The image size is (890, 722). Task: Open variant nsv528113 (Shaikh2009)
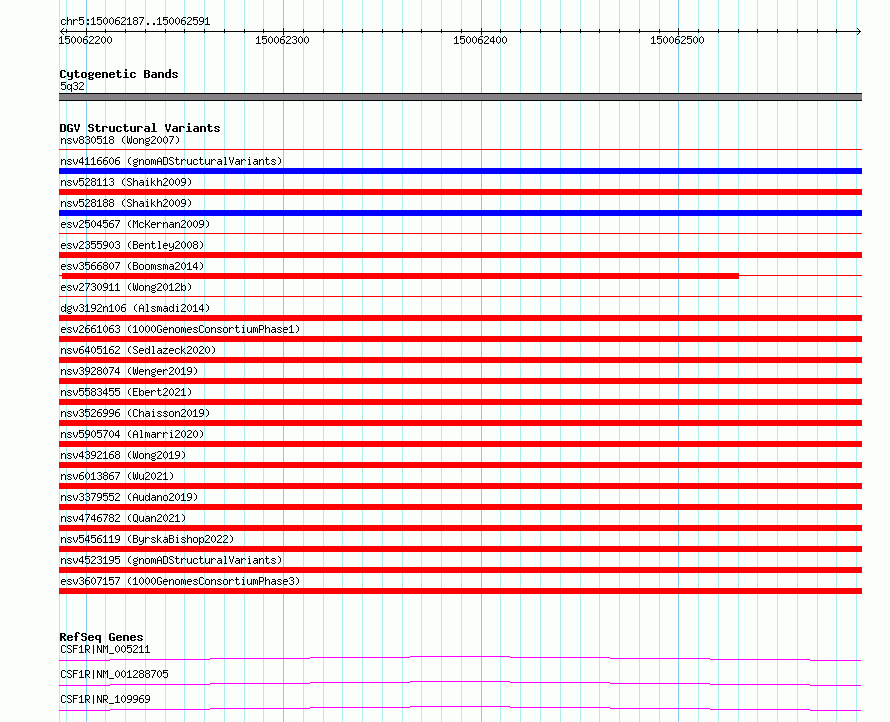pyautogui.click(x=126, y=182)
